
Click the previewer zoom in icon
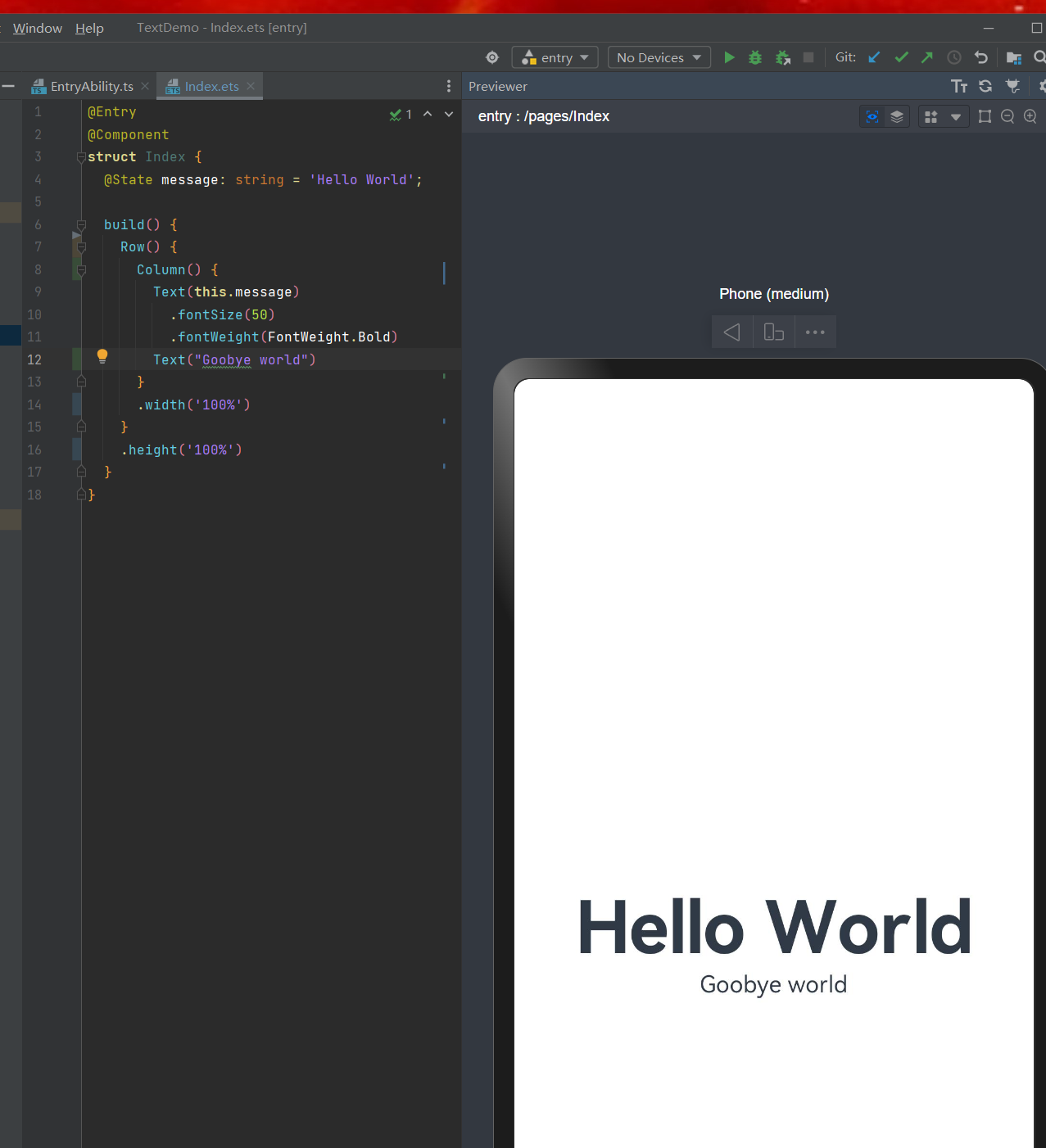tap(1030, 116)
